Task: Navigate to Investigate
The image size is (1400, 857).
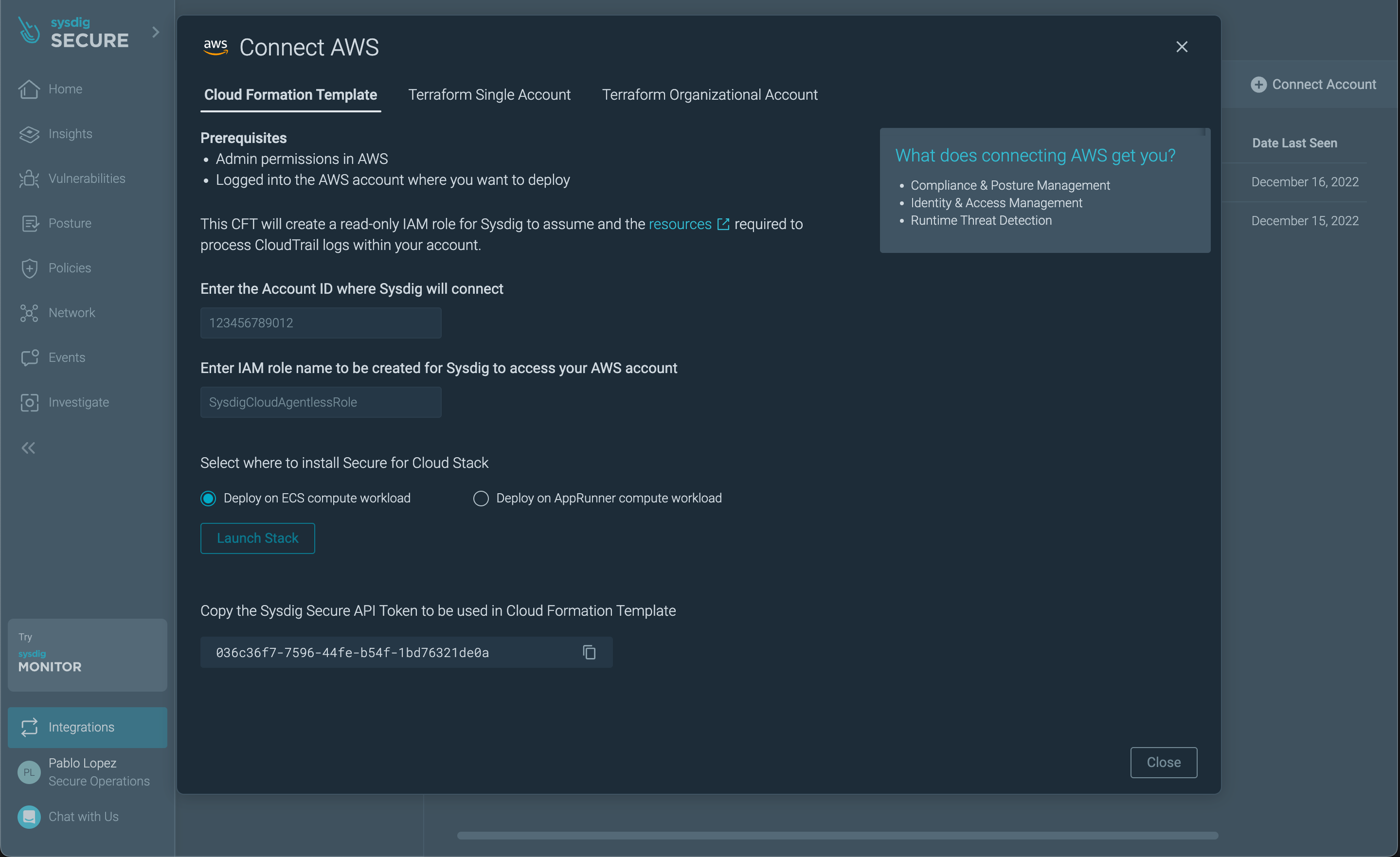Action: point(78,402)
